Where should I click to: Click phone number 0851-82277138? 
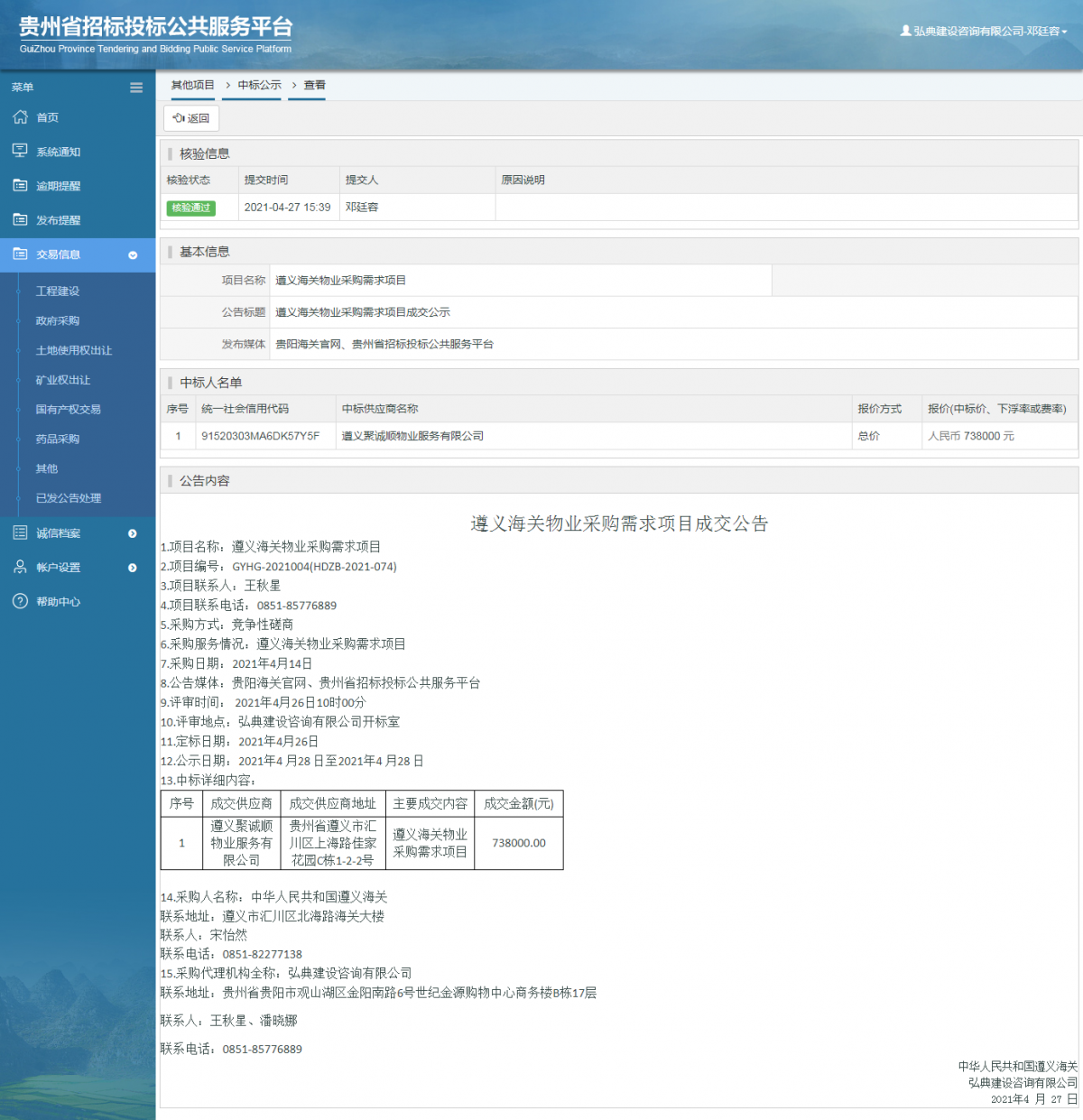pyautogui.click(x=263, y=954)
